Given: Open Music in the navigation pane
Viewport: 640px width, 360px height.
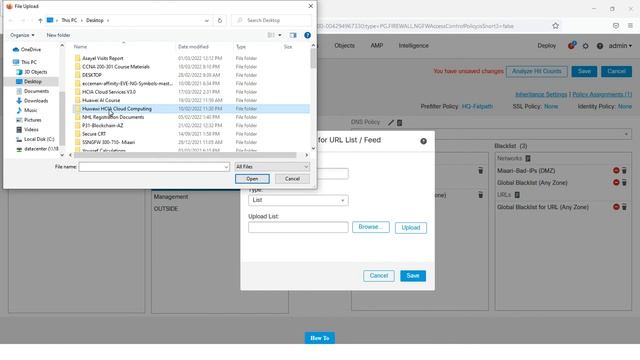Looking at the screenshot, I should (27, 110).
